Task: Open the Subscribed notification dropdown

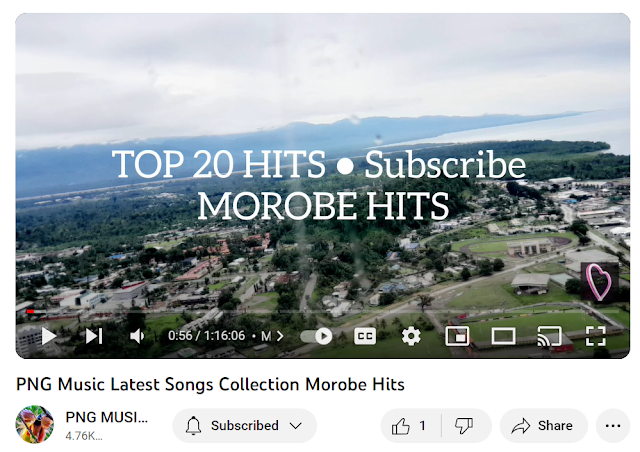Action: click(x=244, y=426)
